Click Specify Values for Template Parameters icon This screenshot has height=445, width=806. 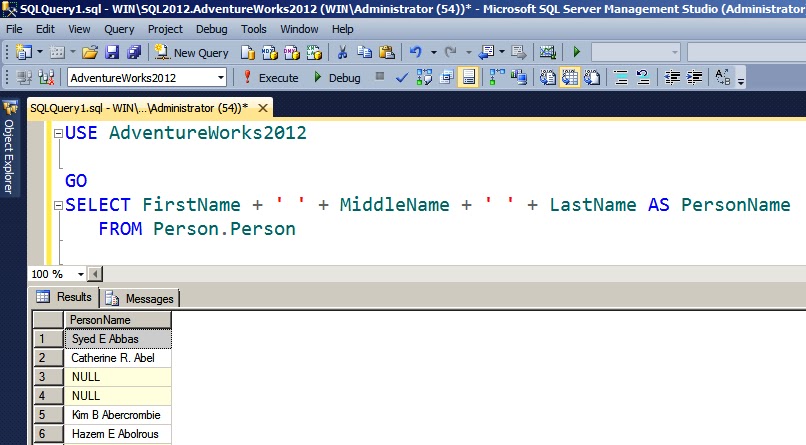(723, 78)
